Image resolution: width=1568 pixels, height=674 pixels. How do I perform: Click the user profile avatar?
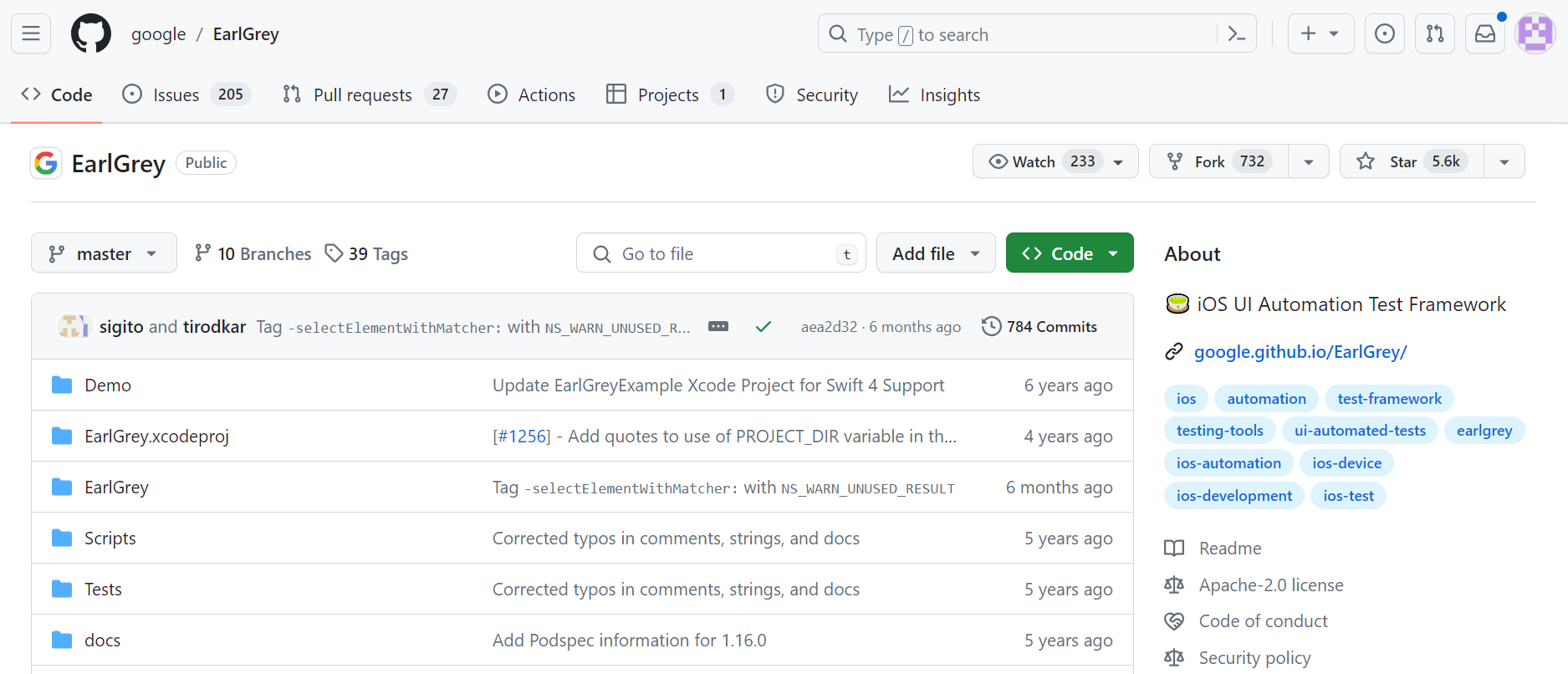point(1535,33)
